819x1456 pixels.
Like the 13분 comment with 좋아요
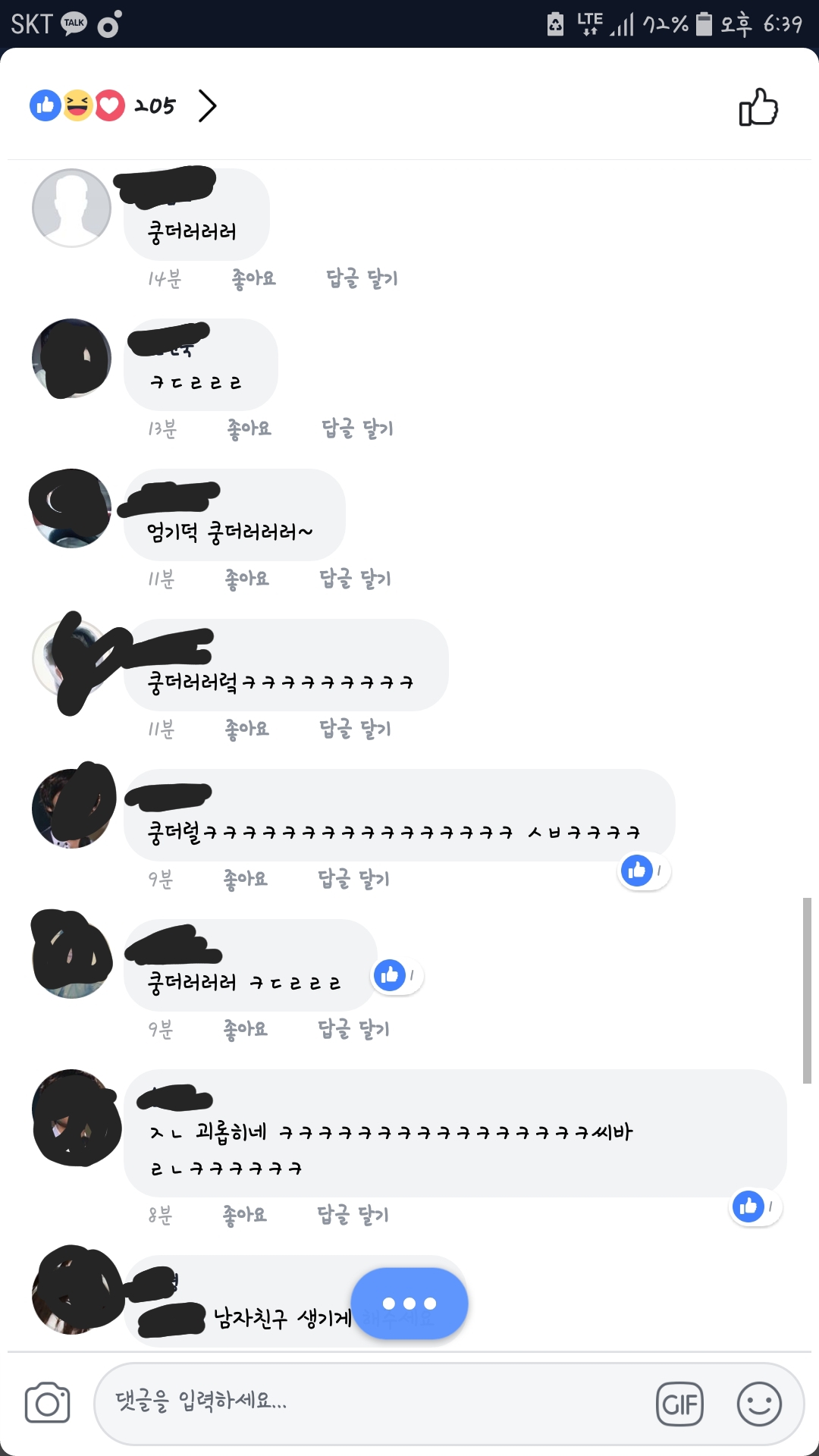(x=249, y=428)
